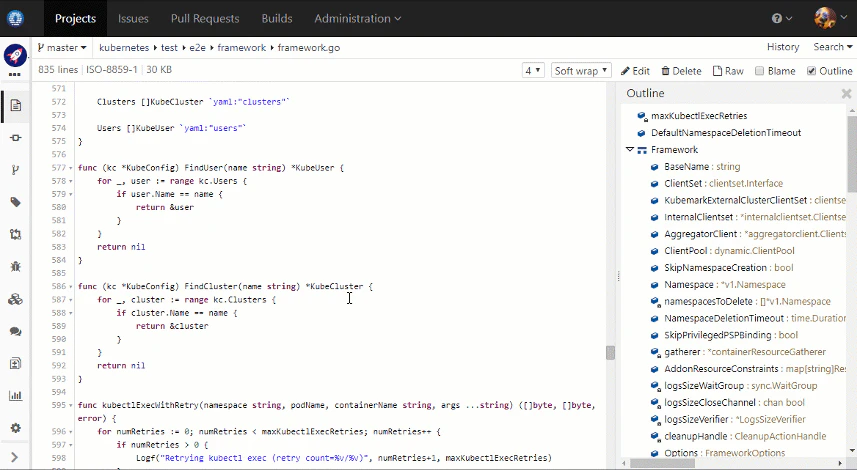Open the Soft wrap dropdown
This screenshot has width=857, height=470.
581,70
